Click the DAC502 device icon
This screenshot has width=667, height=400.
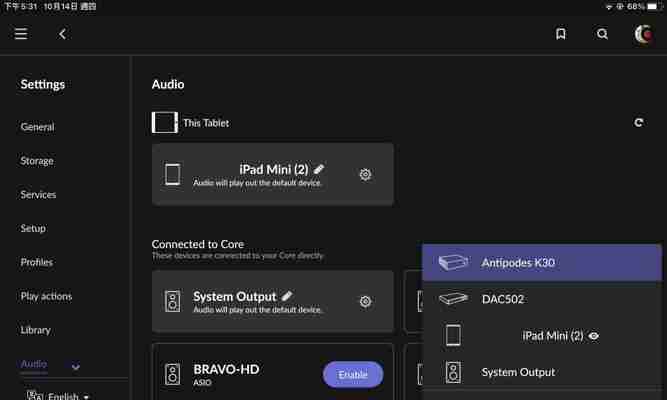click(453, 299)
